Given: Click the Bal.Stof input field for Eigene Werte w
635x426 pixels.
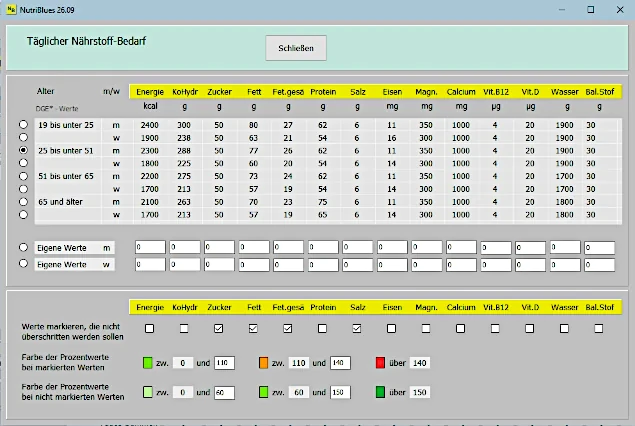Looking at the screenshot, I should 600,264.
